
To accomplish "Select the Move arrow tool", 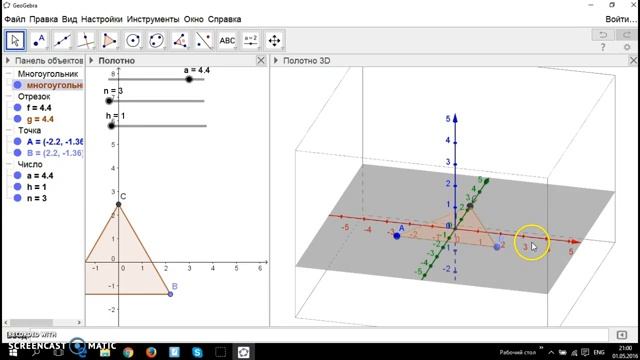I will pyautogui.click(x=16, y=40).
